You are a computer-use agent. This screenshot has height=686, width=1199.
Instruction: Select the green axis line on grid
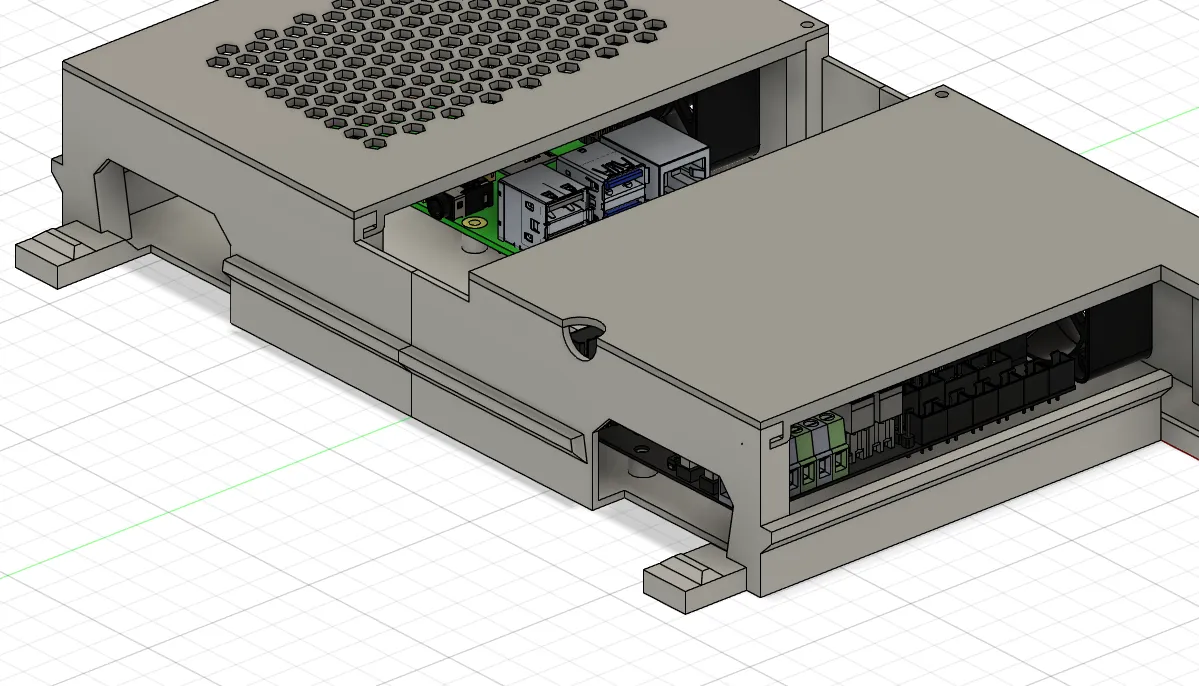point(205,499)
